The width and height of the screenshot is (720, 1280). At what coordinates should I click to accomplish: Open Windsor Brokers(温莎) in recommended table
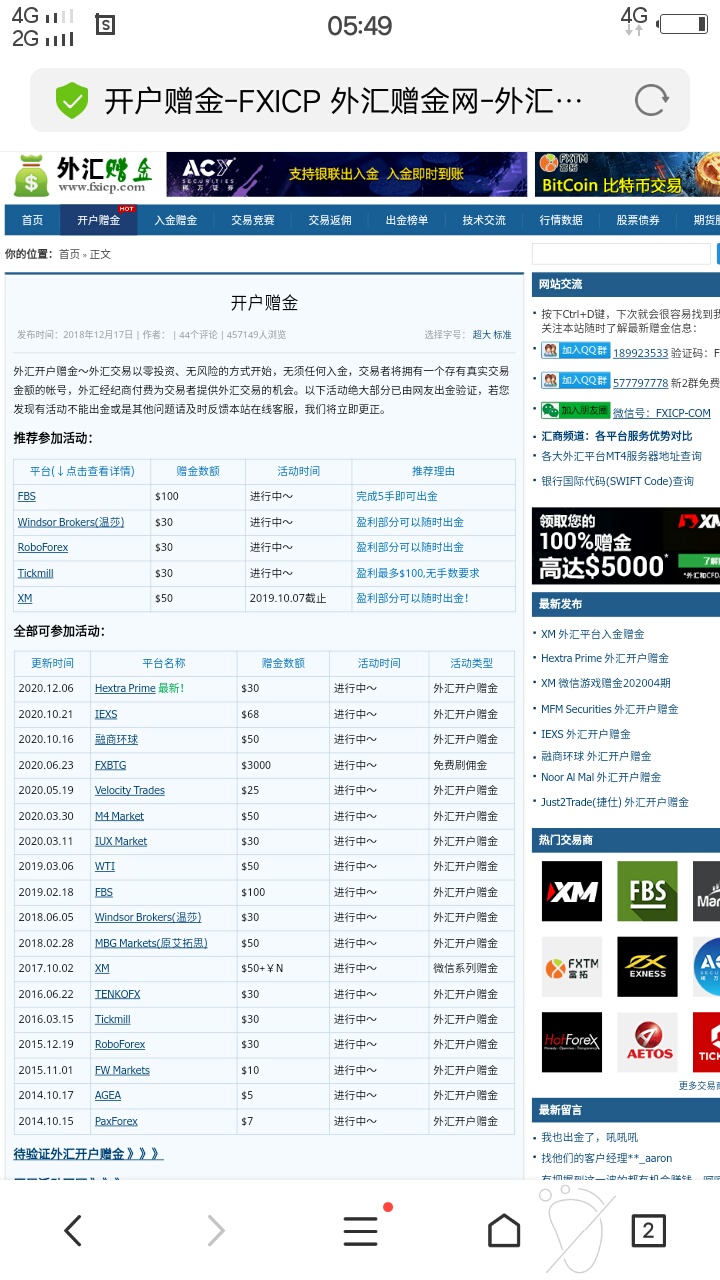(x=70, y=522)
